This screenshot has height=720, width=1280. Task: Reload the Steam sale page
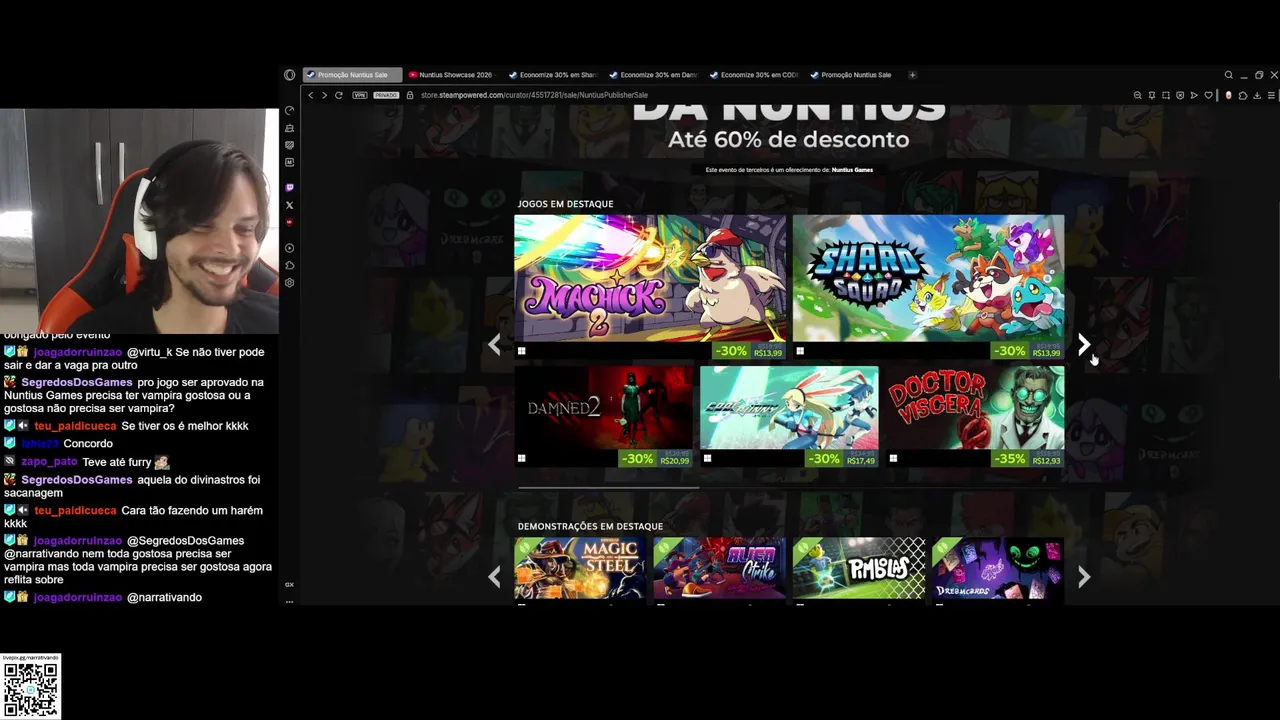339,95
